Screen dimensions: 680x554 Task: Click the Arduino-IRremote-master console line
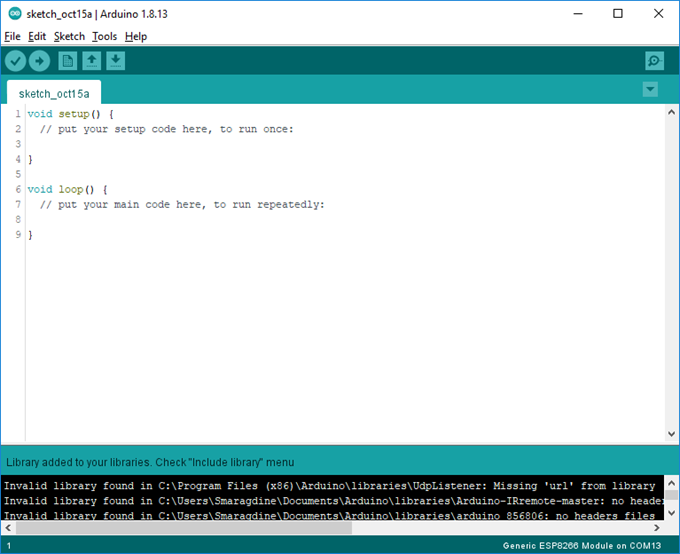coord(333,501)
